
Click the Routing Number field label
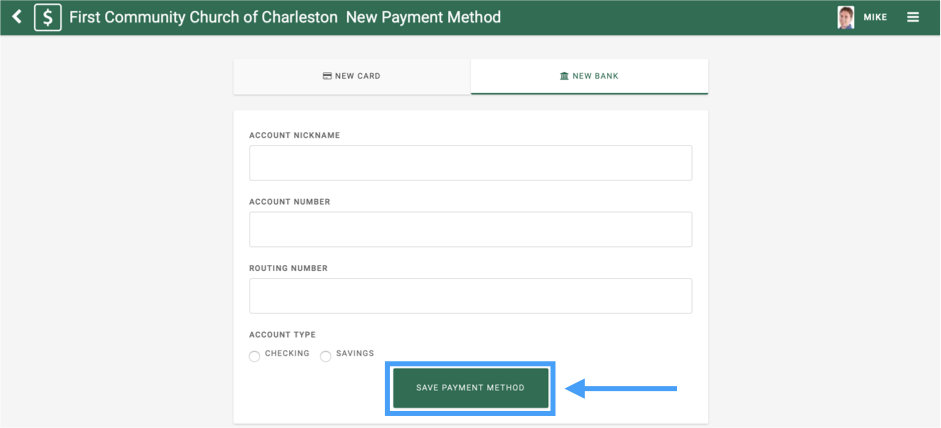point(288,268)
